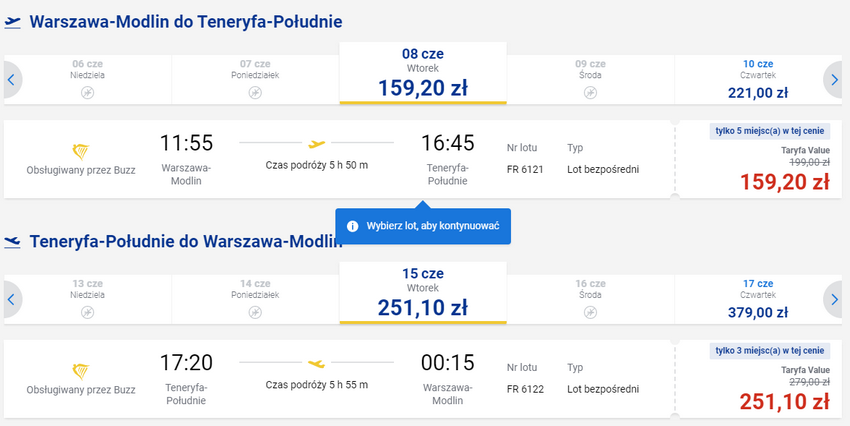Click previous dates arrow for return flight
The width and height of the screenshot is (850, 426).
pyautogui.click(x=11, y=300)
